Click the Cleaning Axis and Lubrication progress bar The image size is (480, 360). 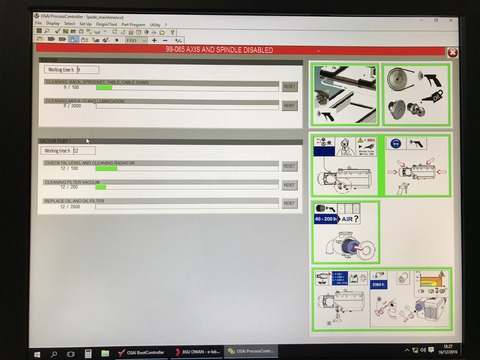point(187,106)
